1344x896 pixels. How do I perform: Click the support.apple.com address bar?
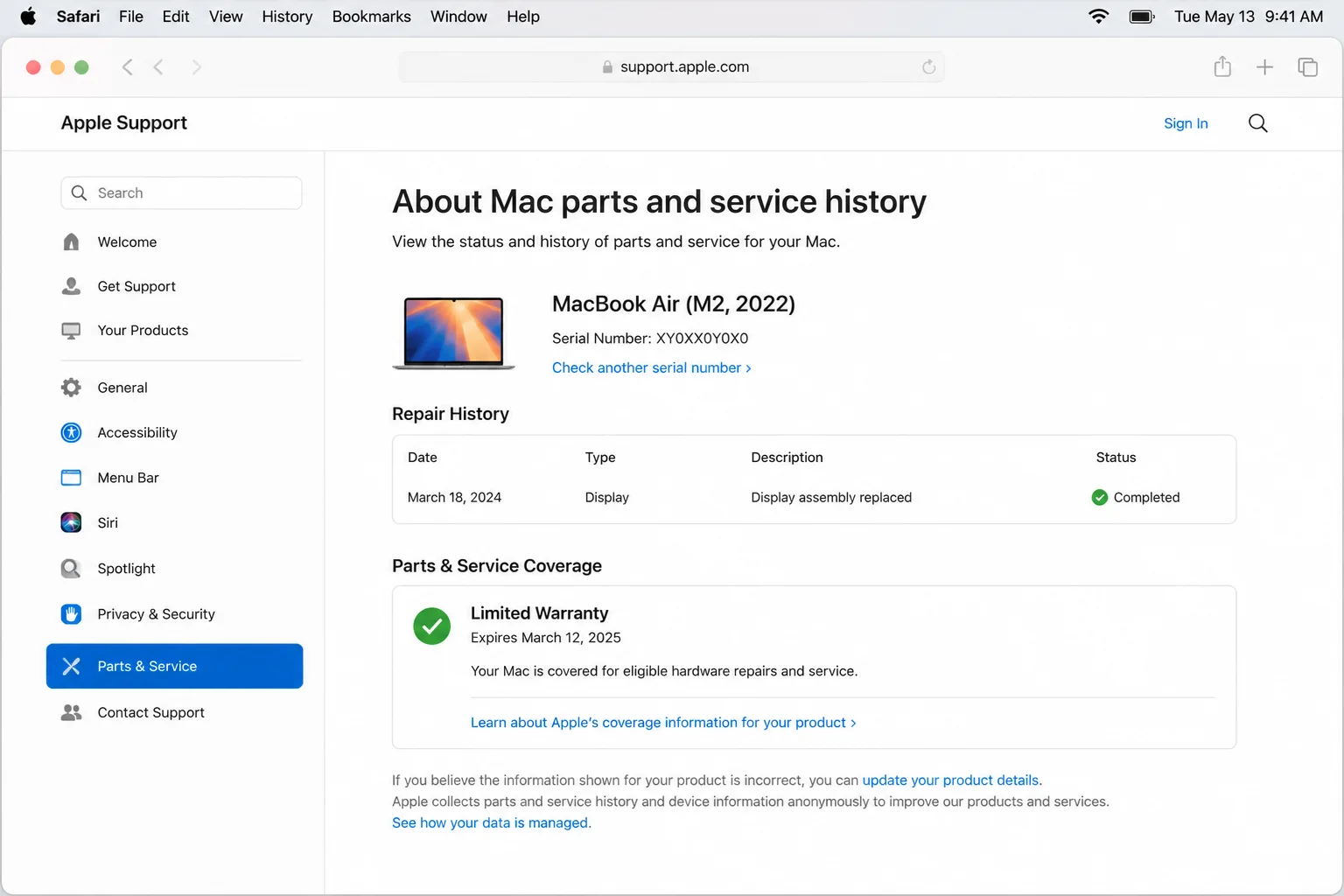(x=671, y=67)
